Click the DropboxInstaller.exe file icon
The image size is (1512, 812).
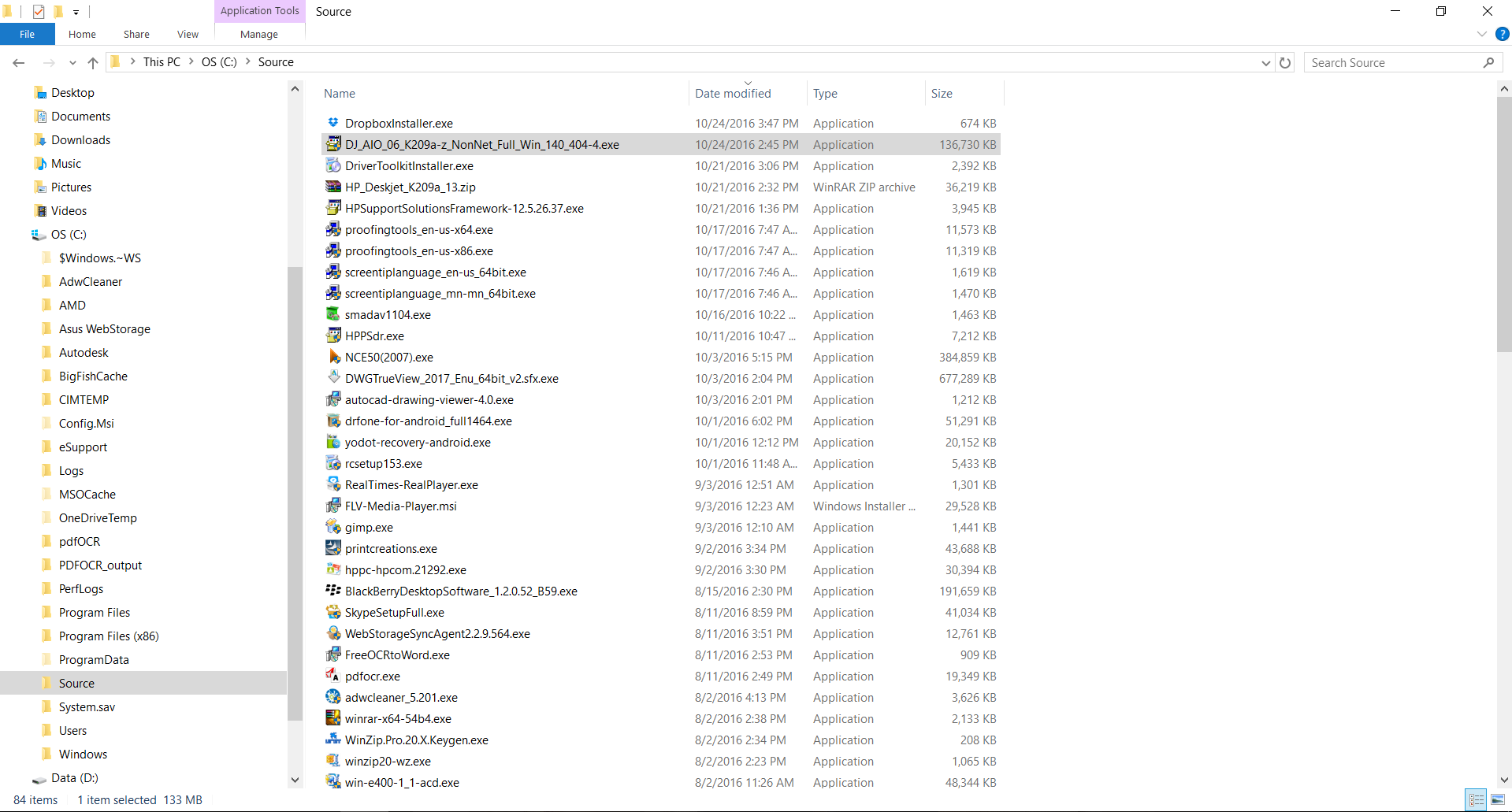333,123
